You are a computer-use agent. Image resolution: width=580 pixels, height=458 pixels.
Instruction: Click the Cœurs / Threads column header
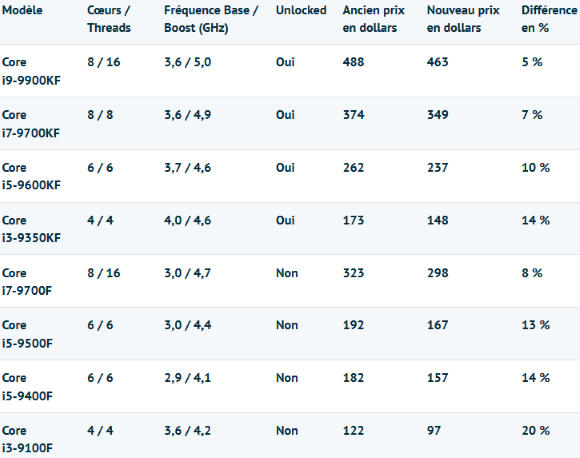[109, 19]
